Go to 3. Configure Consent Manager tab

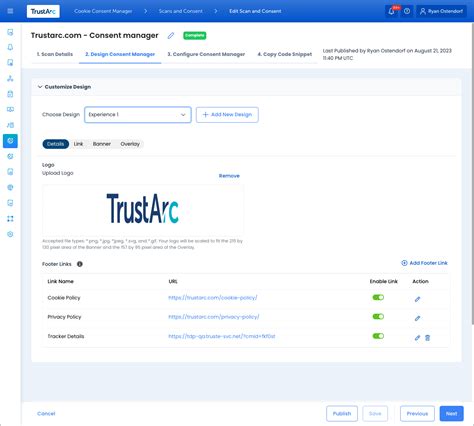click(x=206, y=54)
